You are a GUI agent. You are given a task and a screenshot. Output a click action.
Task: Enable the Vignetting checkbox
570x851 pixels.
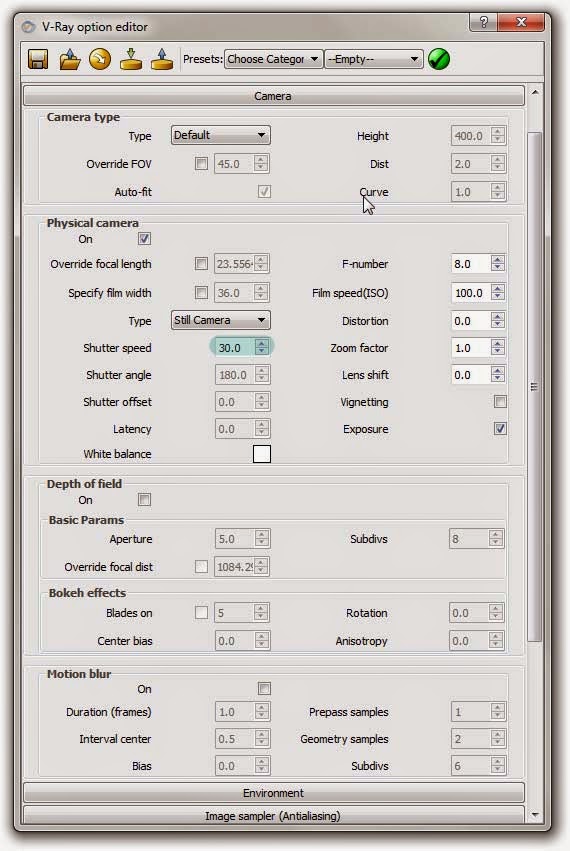(500, 402)
